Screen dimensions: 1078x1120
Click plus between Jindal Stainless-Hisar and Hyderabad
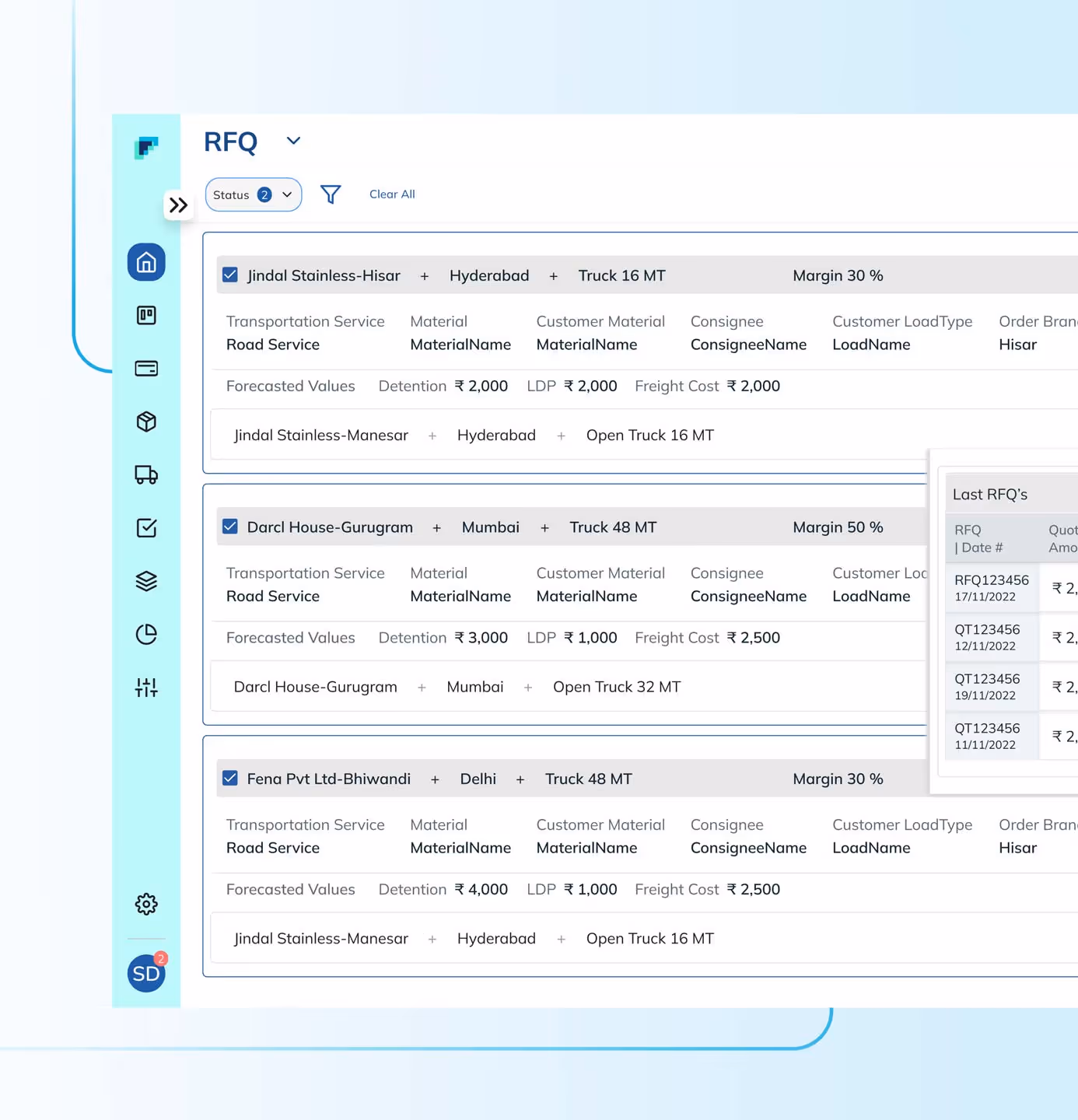point(425,276)
